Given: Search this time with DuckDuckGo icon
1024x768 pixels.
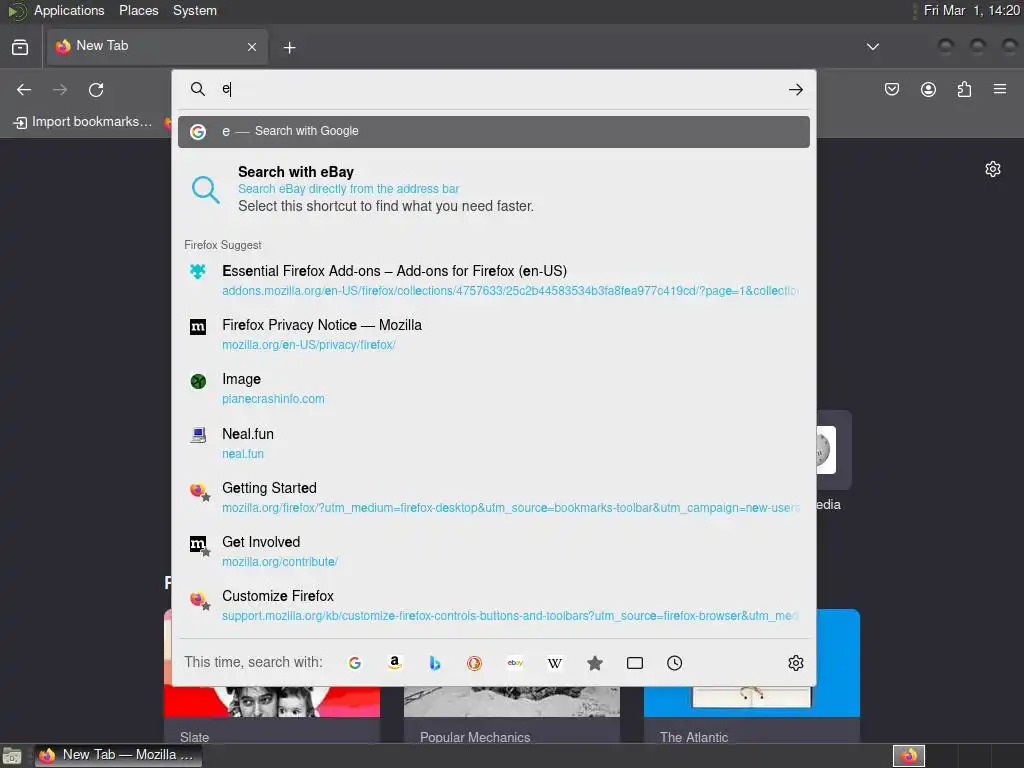Looking at the screenshot, I should tap(475, 663).
